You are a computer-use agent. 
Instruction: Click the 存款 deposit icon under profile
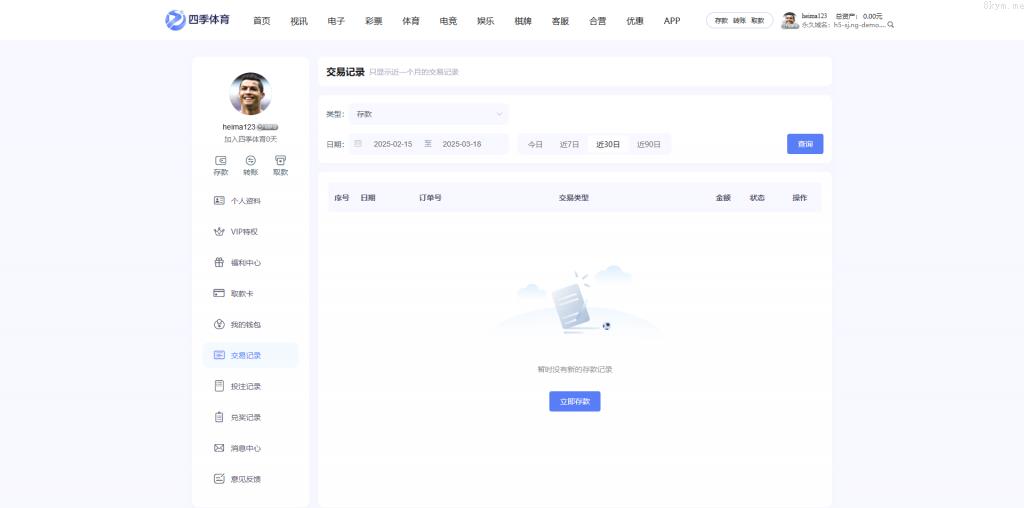pyautogui.click(x=220, y=164)
